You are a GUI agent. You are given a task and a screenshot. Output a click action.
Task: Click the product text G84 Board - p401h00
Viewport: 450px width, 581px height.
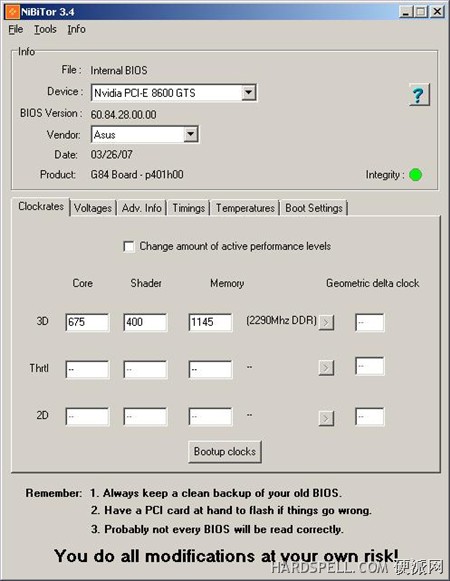point(137,175)
